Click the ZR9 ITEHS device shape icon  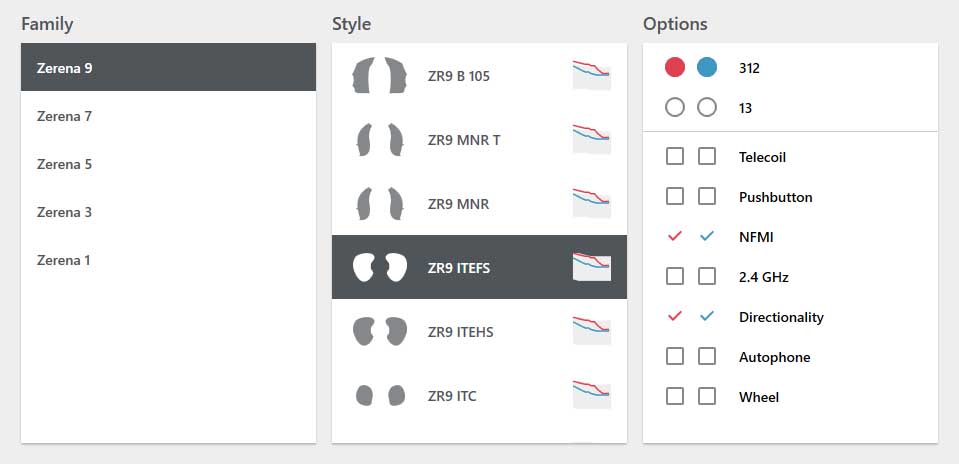point(380,331)
